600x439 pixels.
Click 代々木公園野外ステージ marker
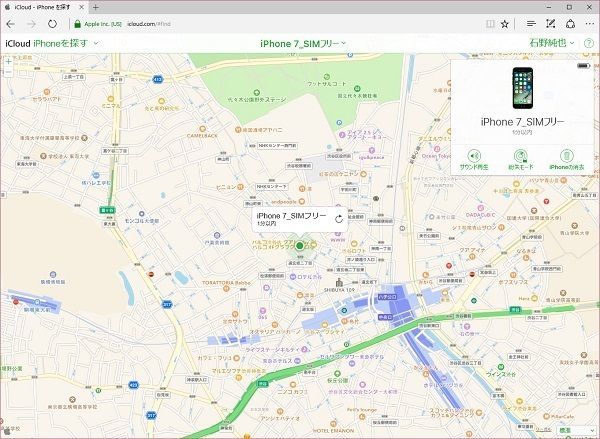[x=256, y=93]
